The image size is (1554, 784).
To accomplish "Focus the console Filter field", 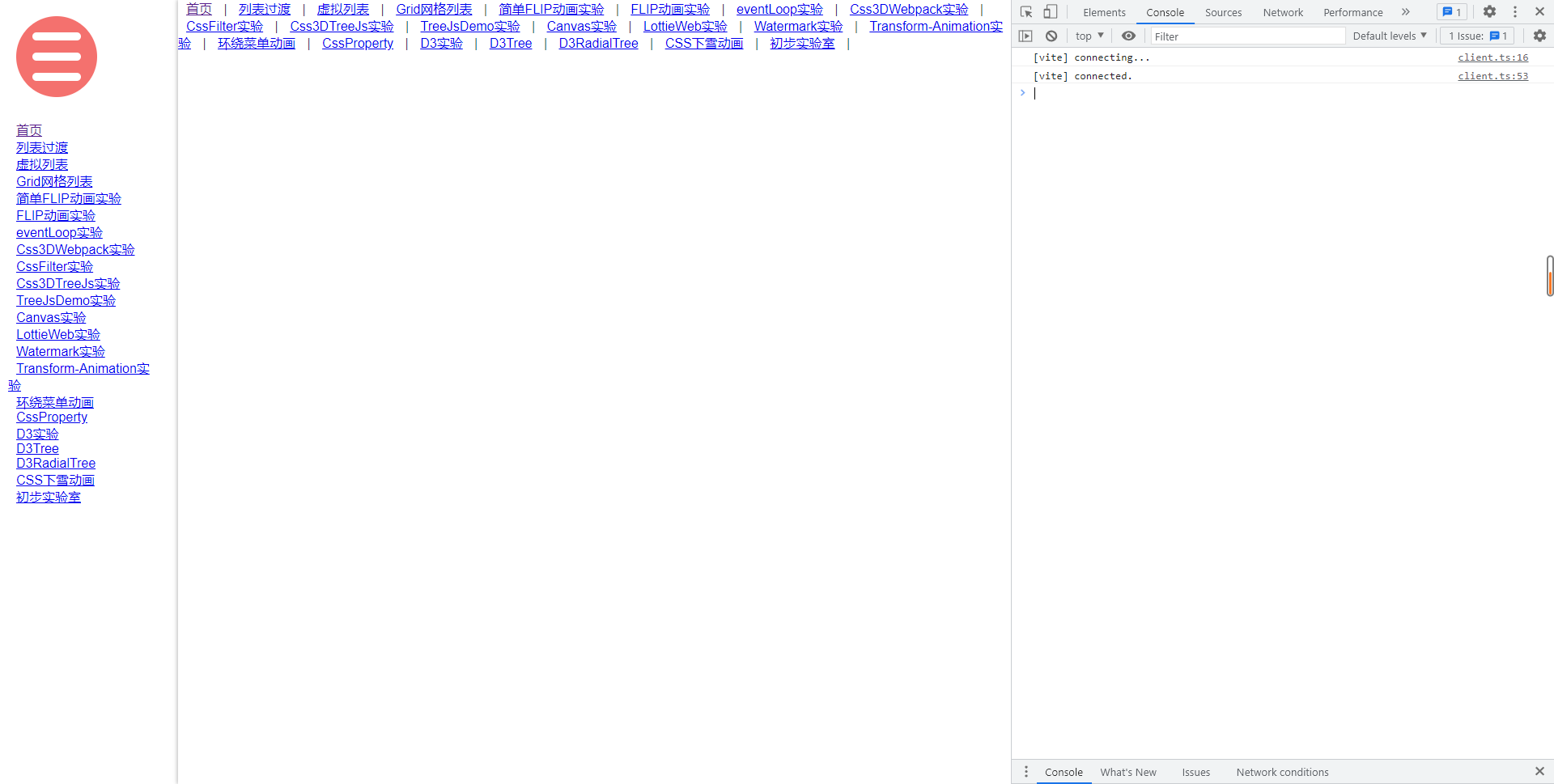I will [1247, 36].
